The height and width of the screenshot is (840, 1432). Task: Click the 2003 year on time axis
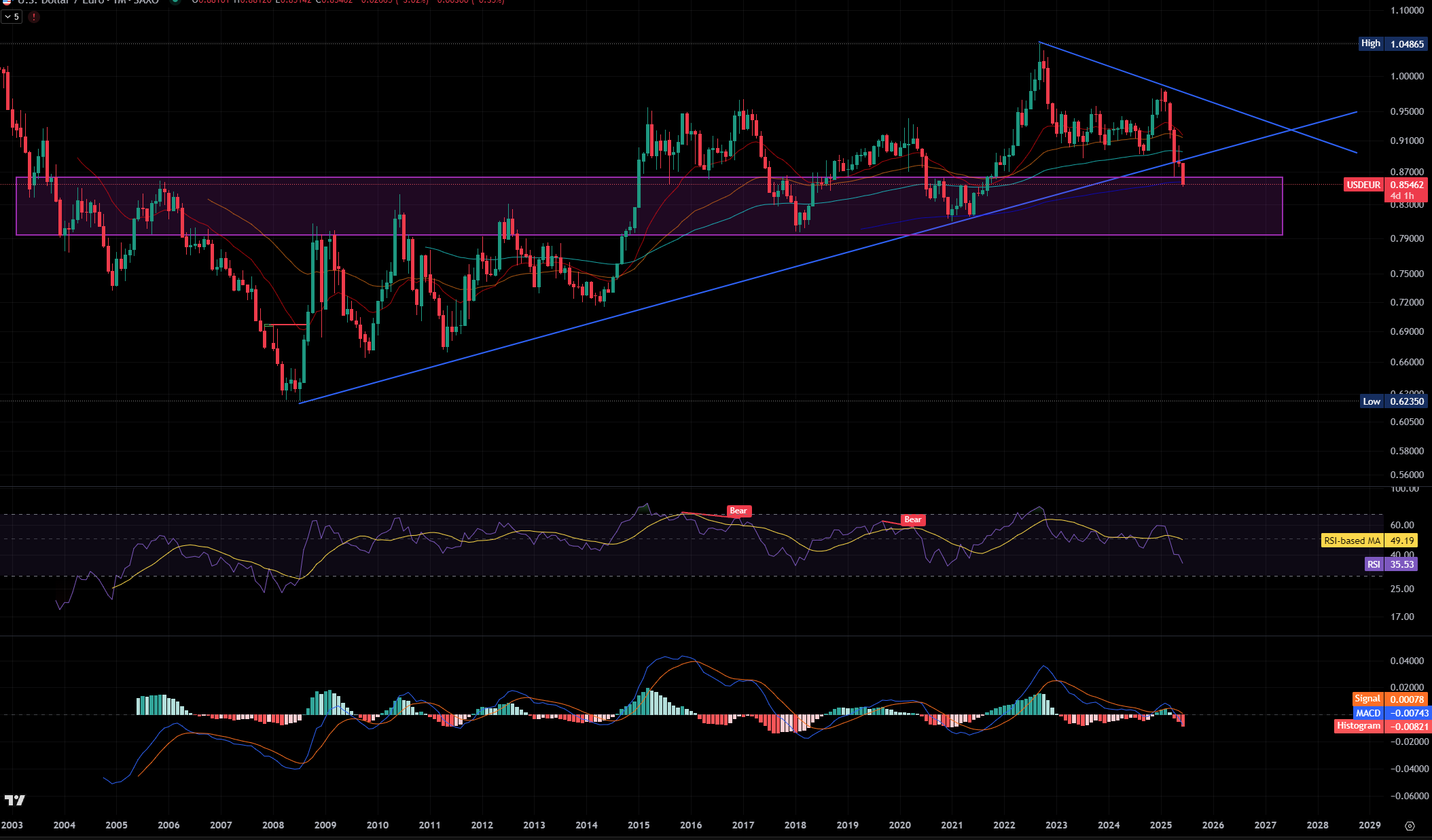point(12,825)
